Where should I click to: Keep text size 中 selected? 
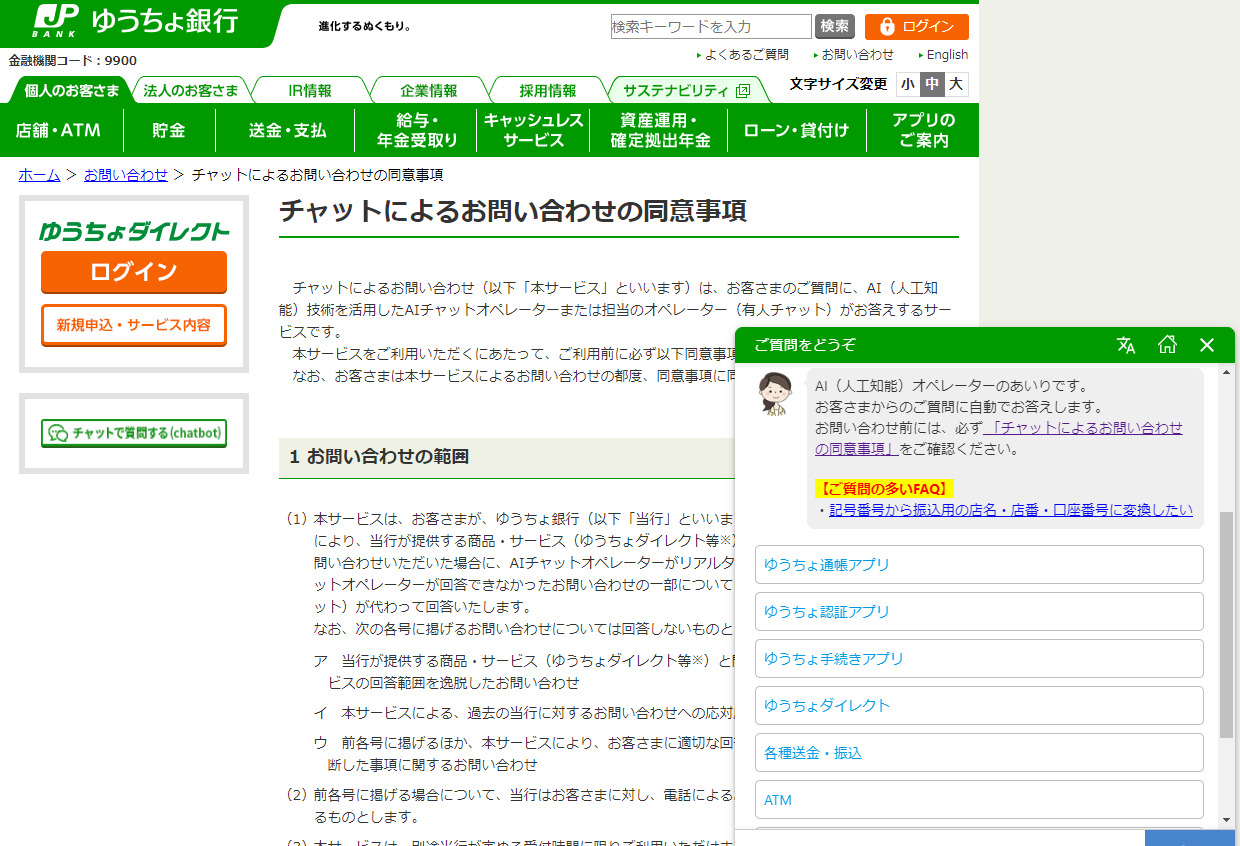934,84
